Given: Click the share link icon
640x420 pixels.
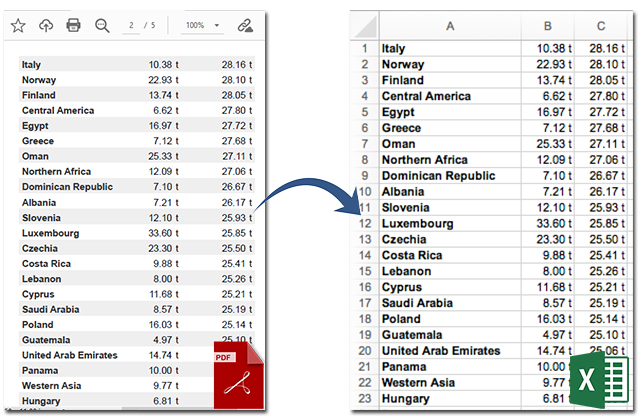Looking at the screenshot, I should click(x=245, y=25).
